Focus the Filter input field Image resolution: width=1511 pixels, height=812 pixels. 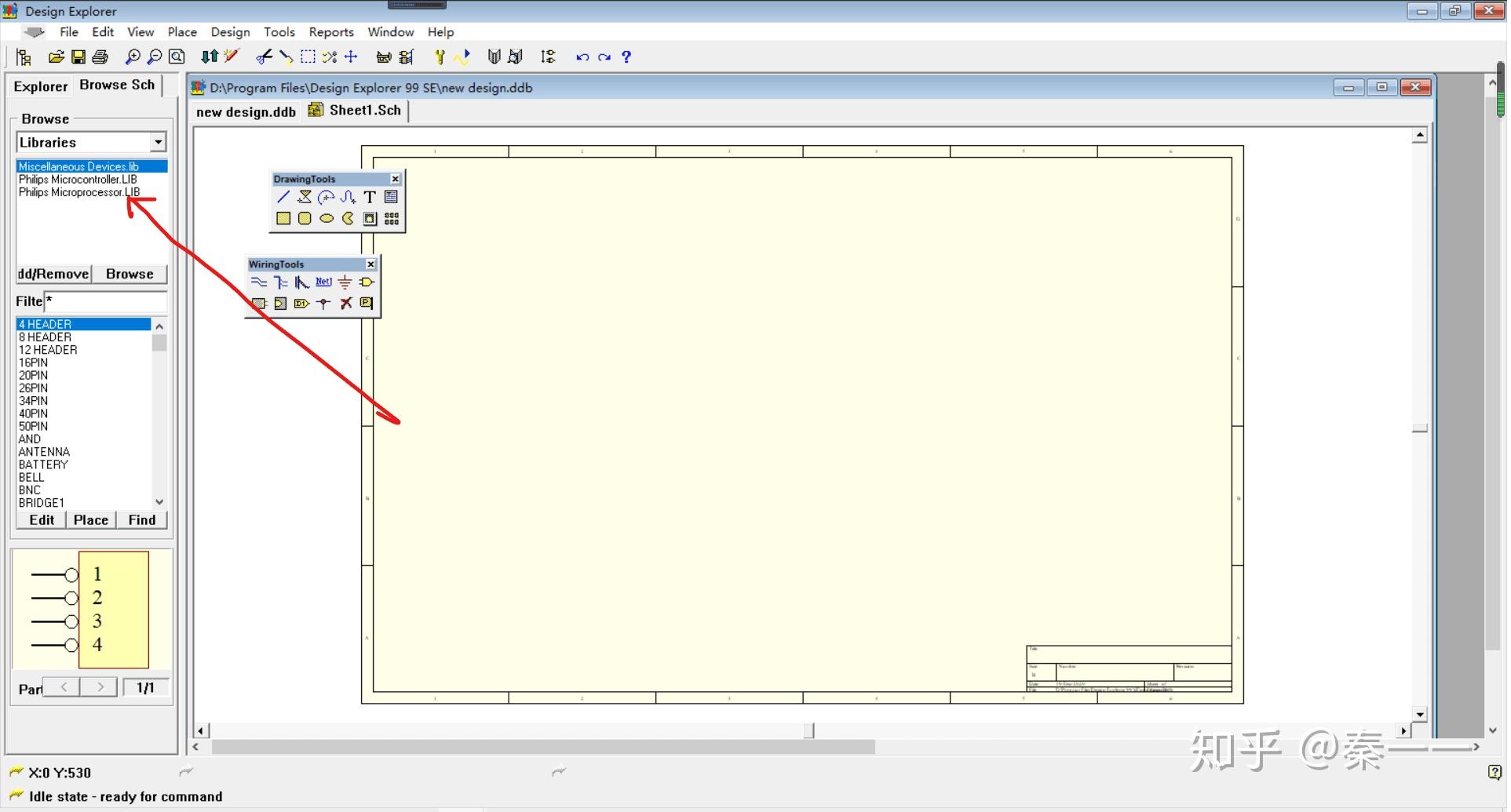coord(105,301)
